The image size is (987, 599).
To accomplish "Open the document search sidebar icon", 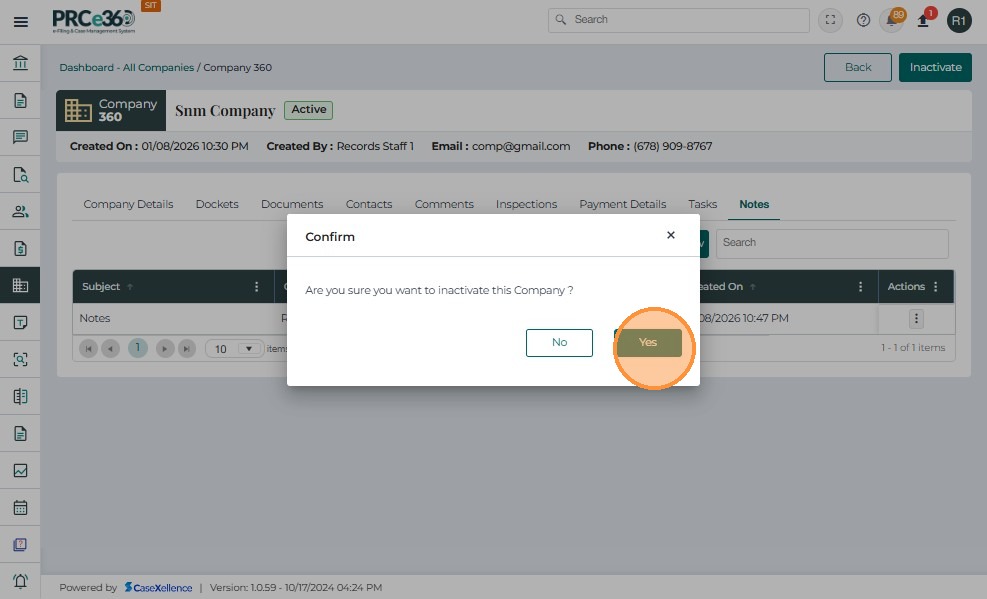I will 20,174.
